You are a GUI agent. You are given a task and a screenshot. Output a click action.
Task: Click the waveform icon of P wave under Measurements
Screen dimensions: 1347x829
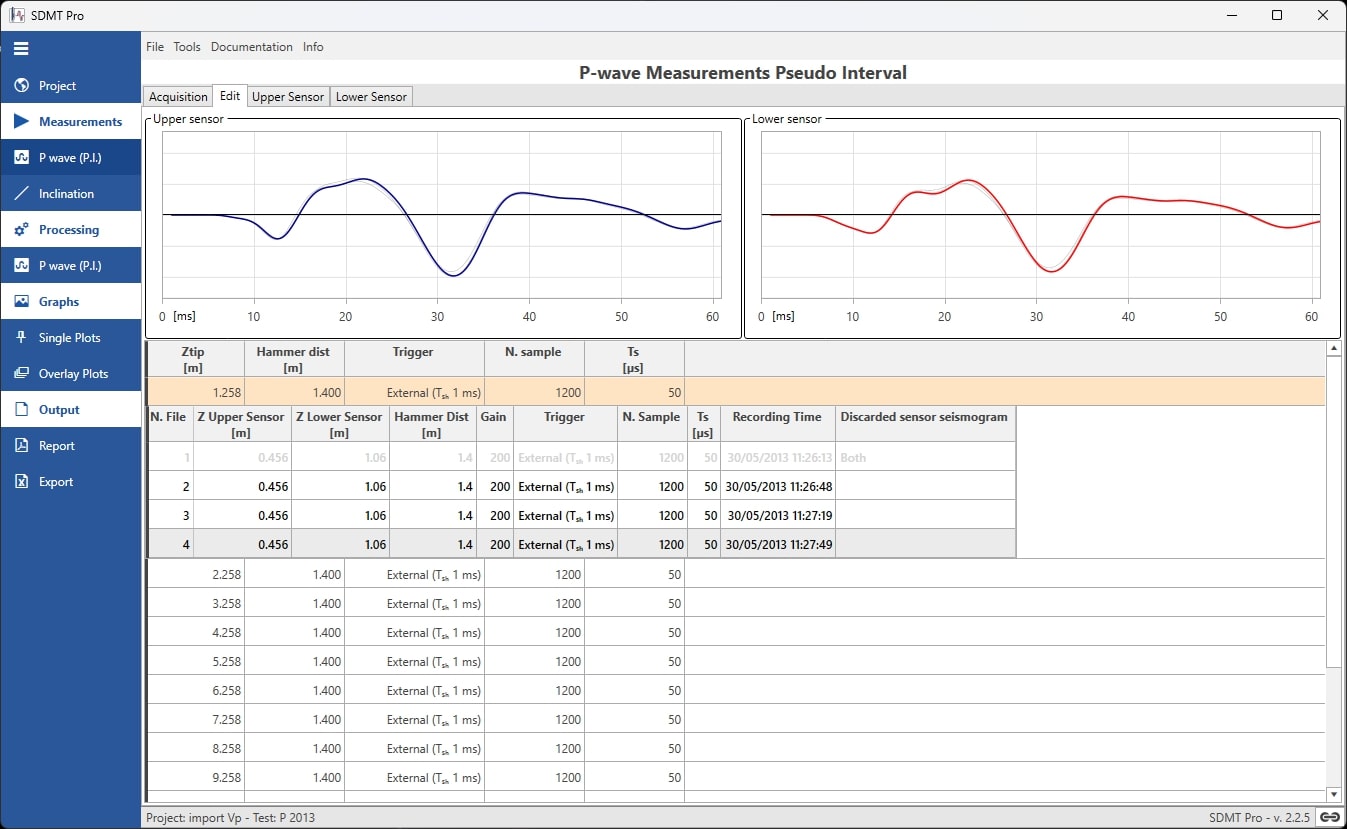coord(21,158)
